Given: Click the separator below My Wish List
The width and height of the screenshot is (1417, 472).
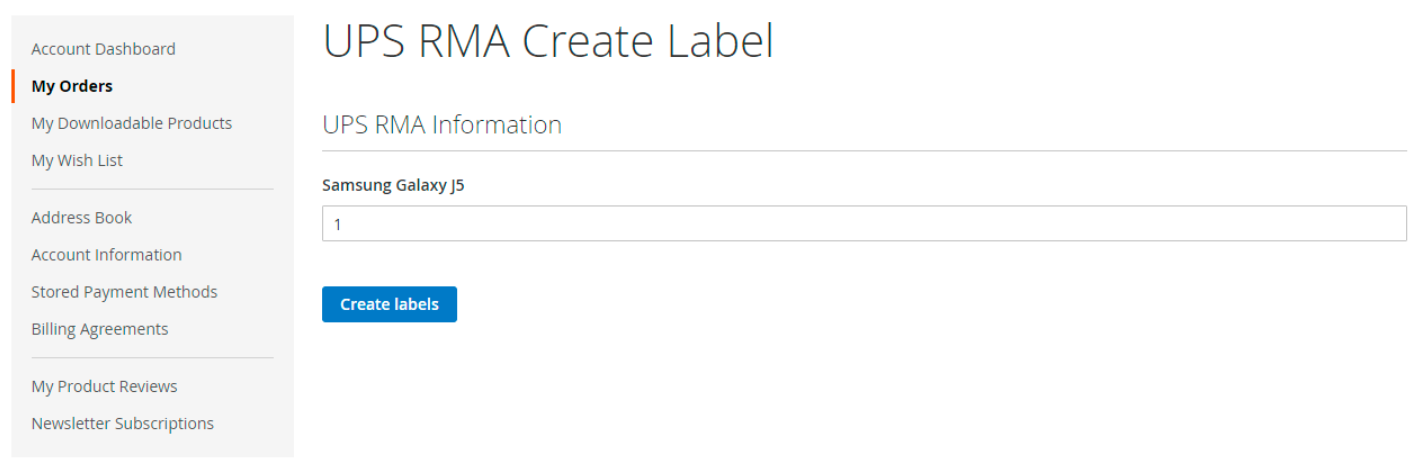Looking at the screenshot, I should pyautogui.click(x=152, y=189).
